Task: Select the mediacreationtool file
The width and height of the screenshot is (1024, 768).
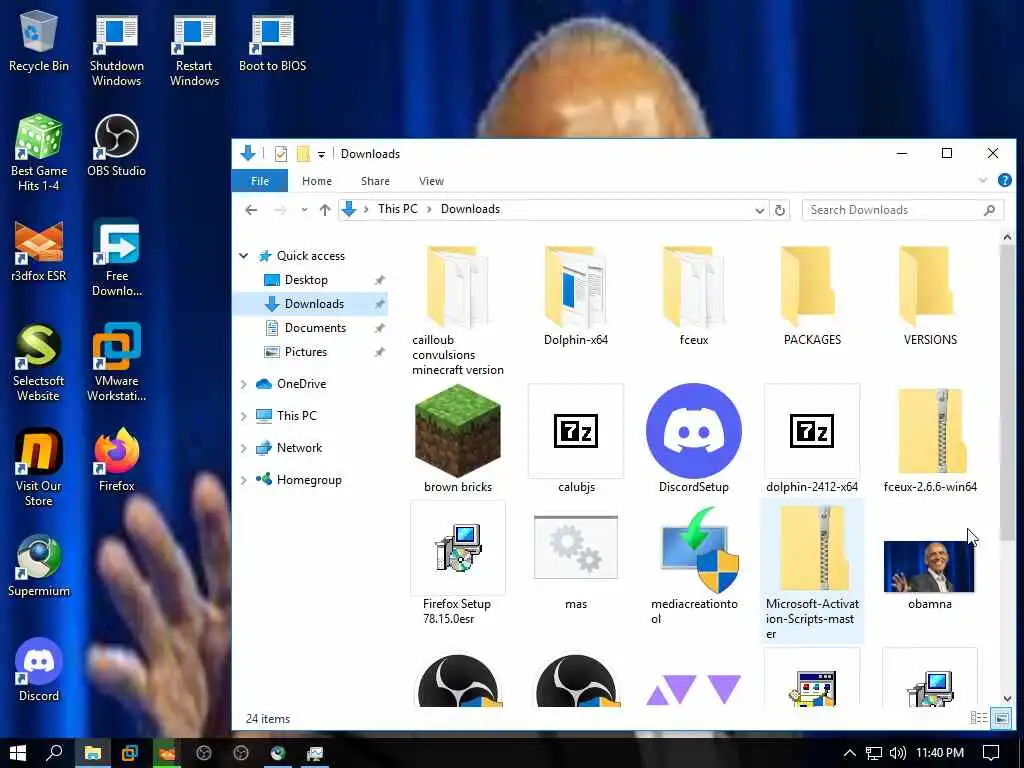Action: (x=694, y=564)
